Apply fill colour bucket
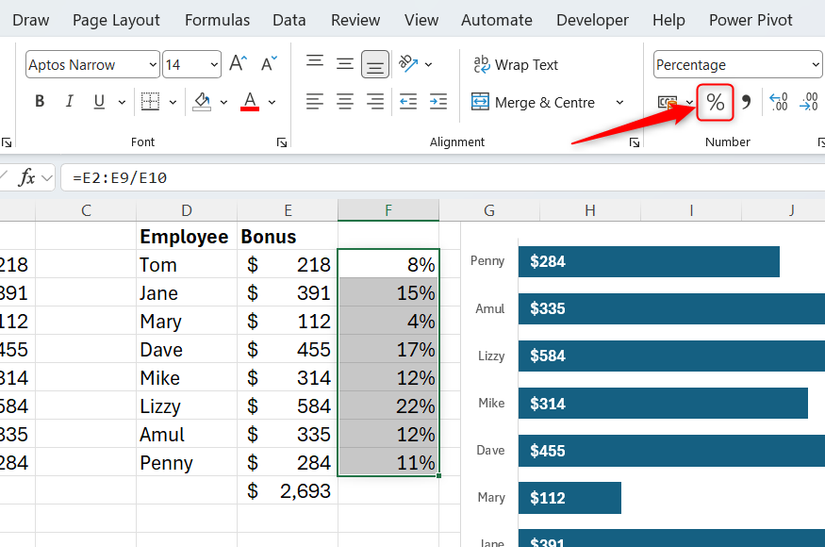 coord(202,101)
